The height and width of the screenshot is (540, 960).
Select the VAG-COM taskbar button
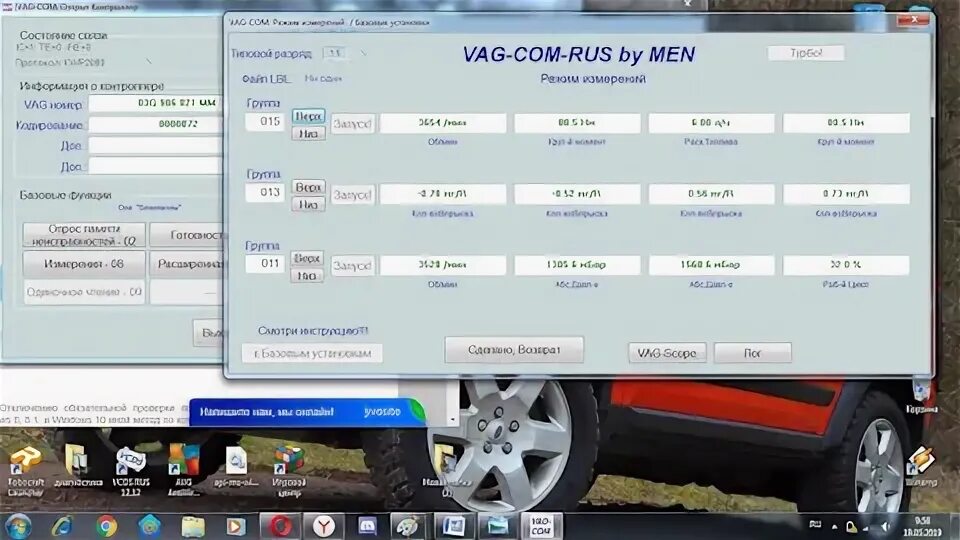point(541,526)
